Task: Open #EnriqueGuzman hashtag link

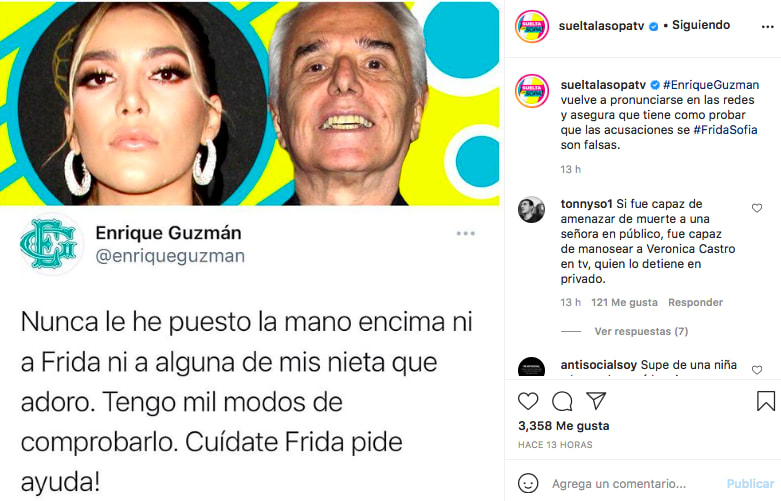Action: 711,85
